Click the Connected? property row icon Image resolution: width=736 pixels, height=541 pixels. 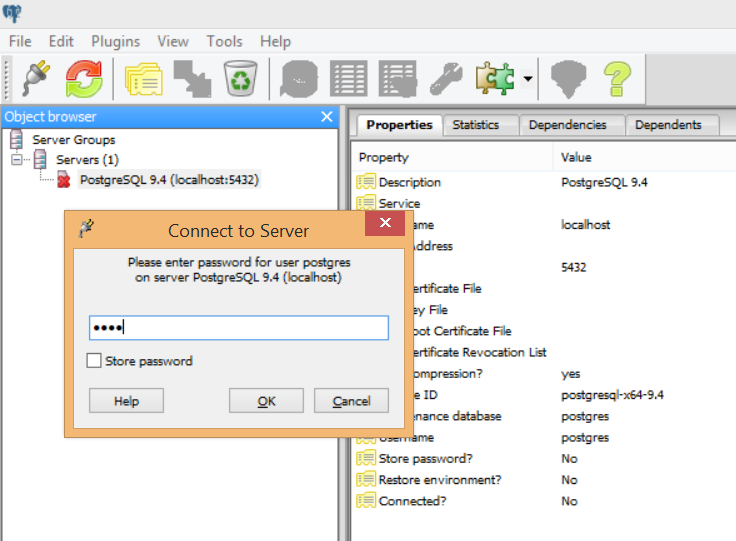point(366,501)
